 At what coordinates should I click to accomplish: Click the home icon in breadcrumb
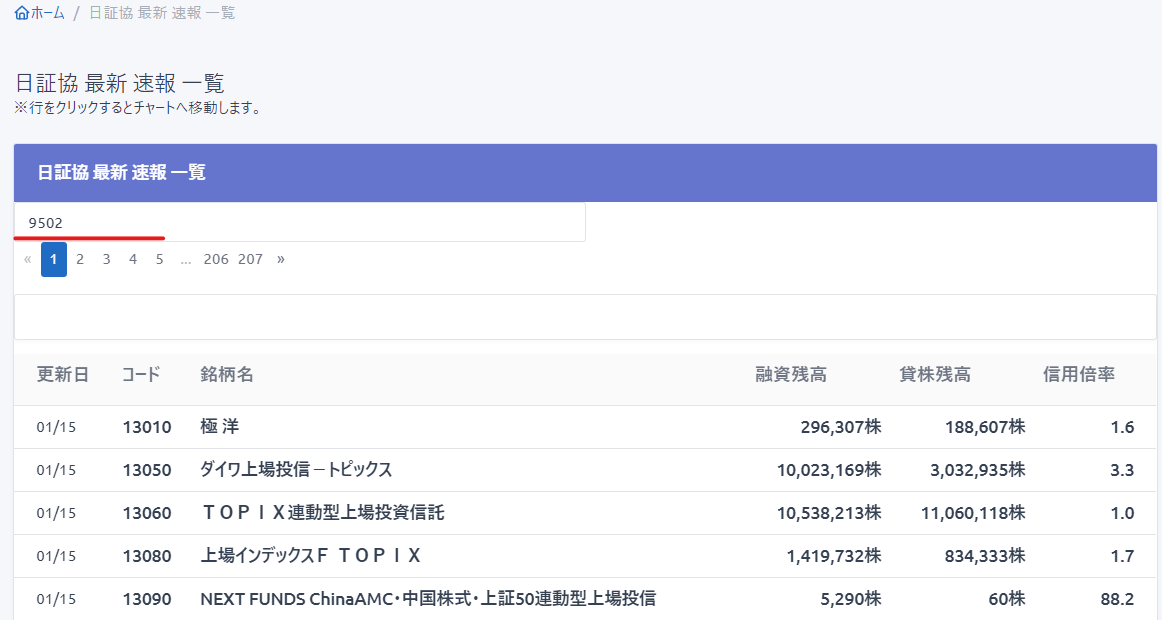pyautogui.click(x=22, y=13)
